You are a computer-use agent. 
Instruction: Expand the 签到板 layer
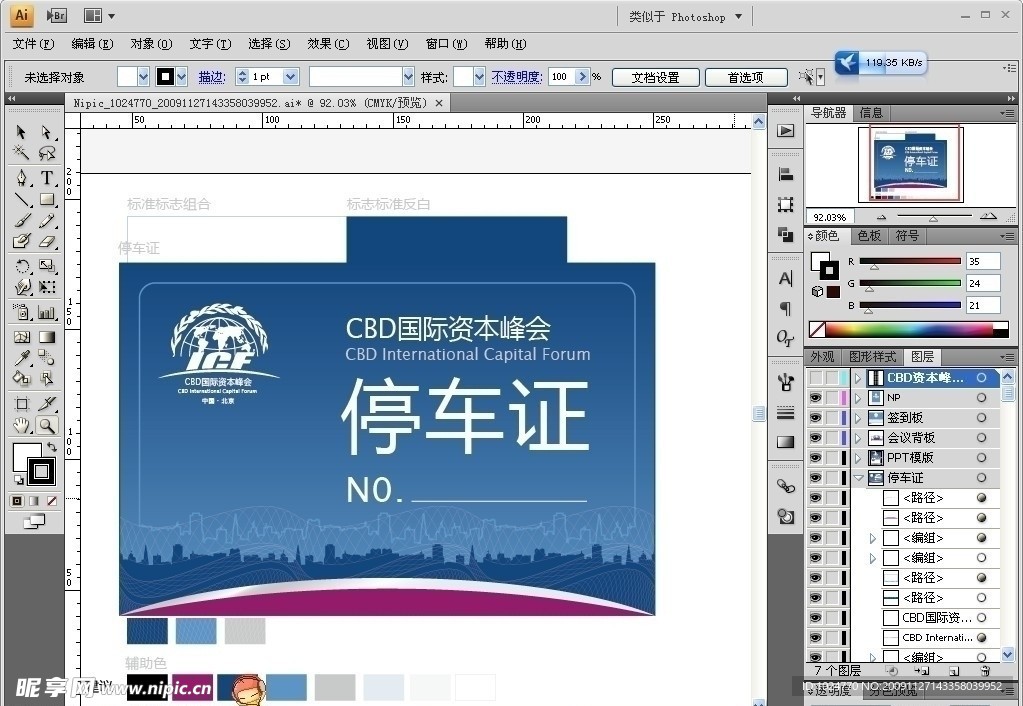click(859, 418)
